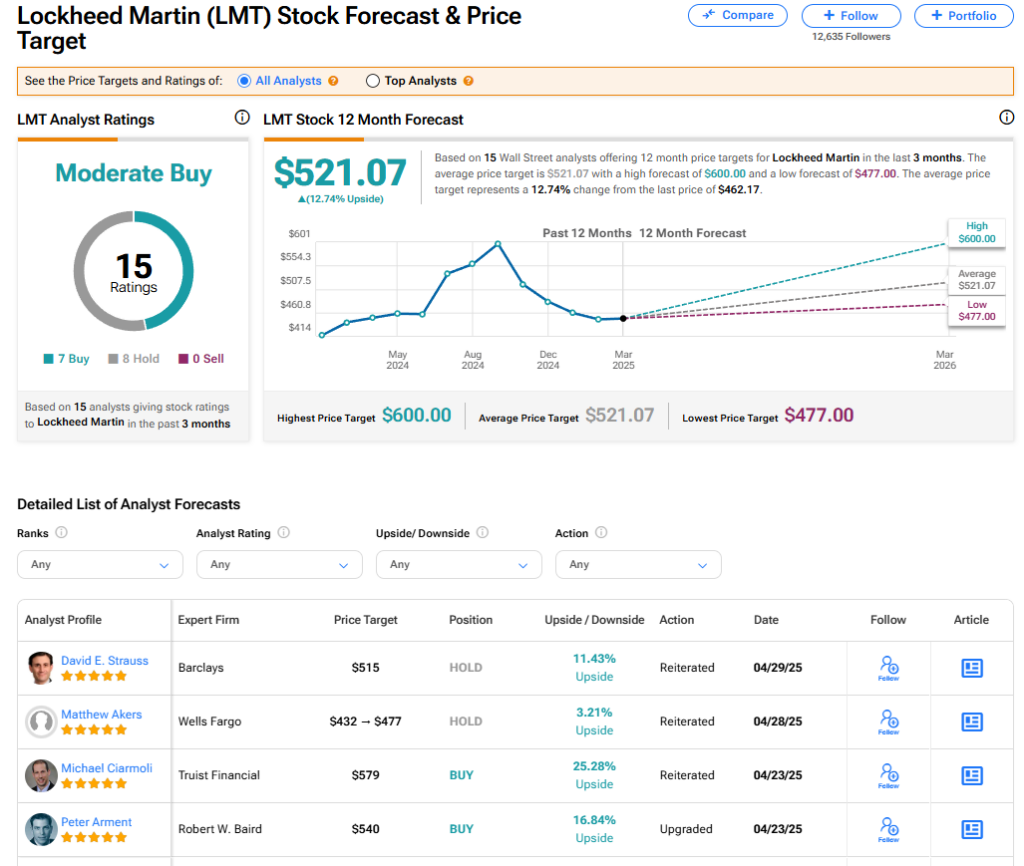The image size is (1024, 866).
Task: Click Truist Financial price target $579
Action: pos(366,775)
